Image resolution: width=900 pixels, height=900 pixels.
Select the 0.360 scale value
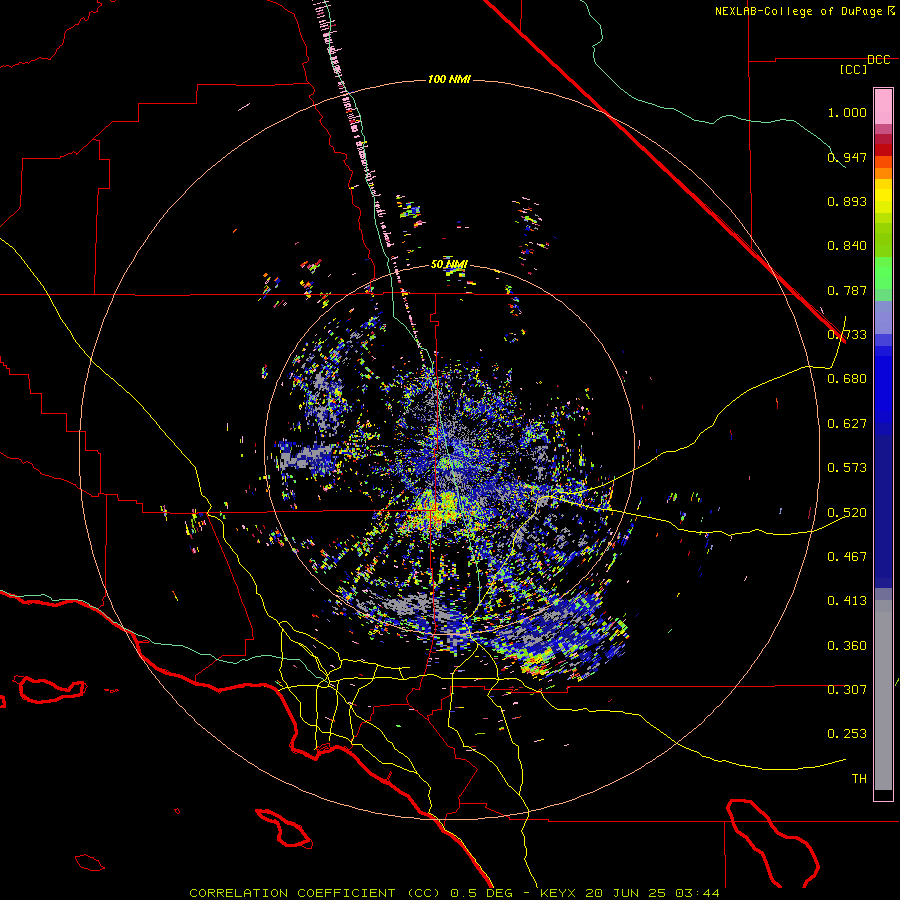[847, 646]
